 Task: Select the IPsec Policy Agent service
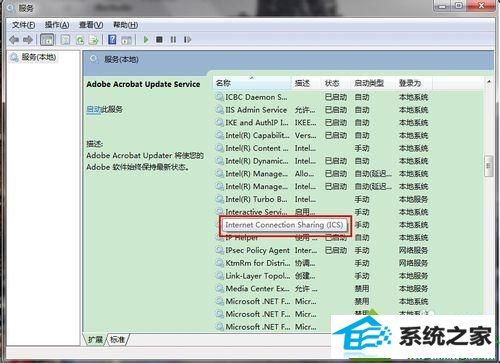(x=322, y=250)
